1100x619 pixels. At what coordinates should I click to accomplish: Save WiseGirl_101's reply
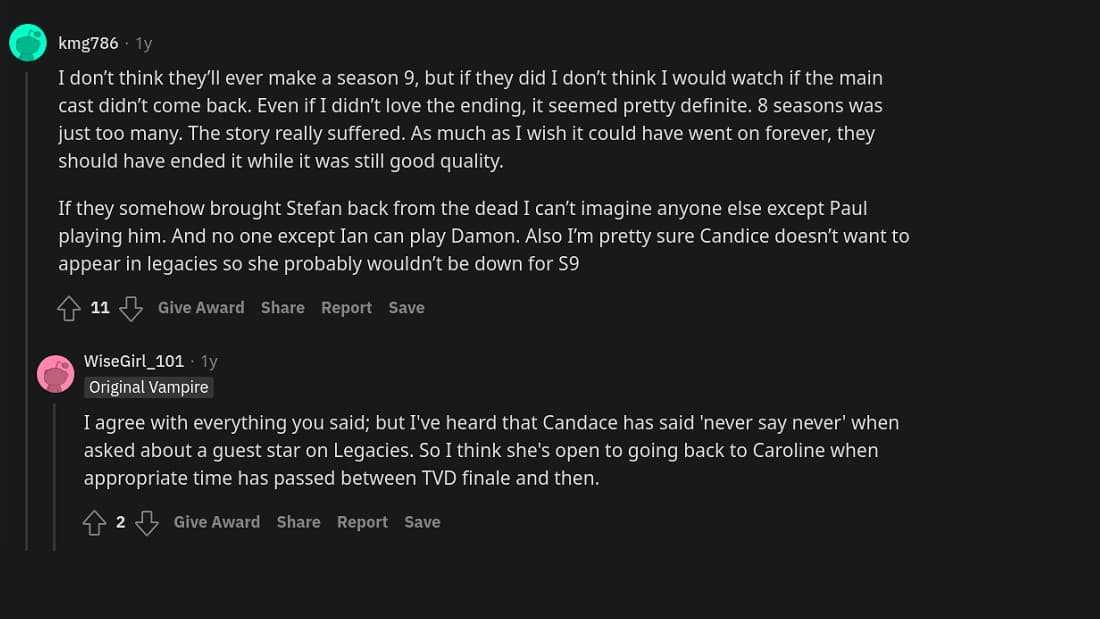pyautogui.click(x=422, y=522)
